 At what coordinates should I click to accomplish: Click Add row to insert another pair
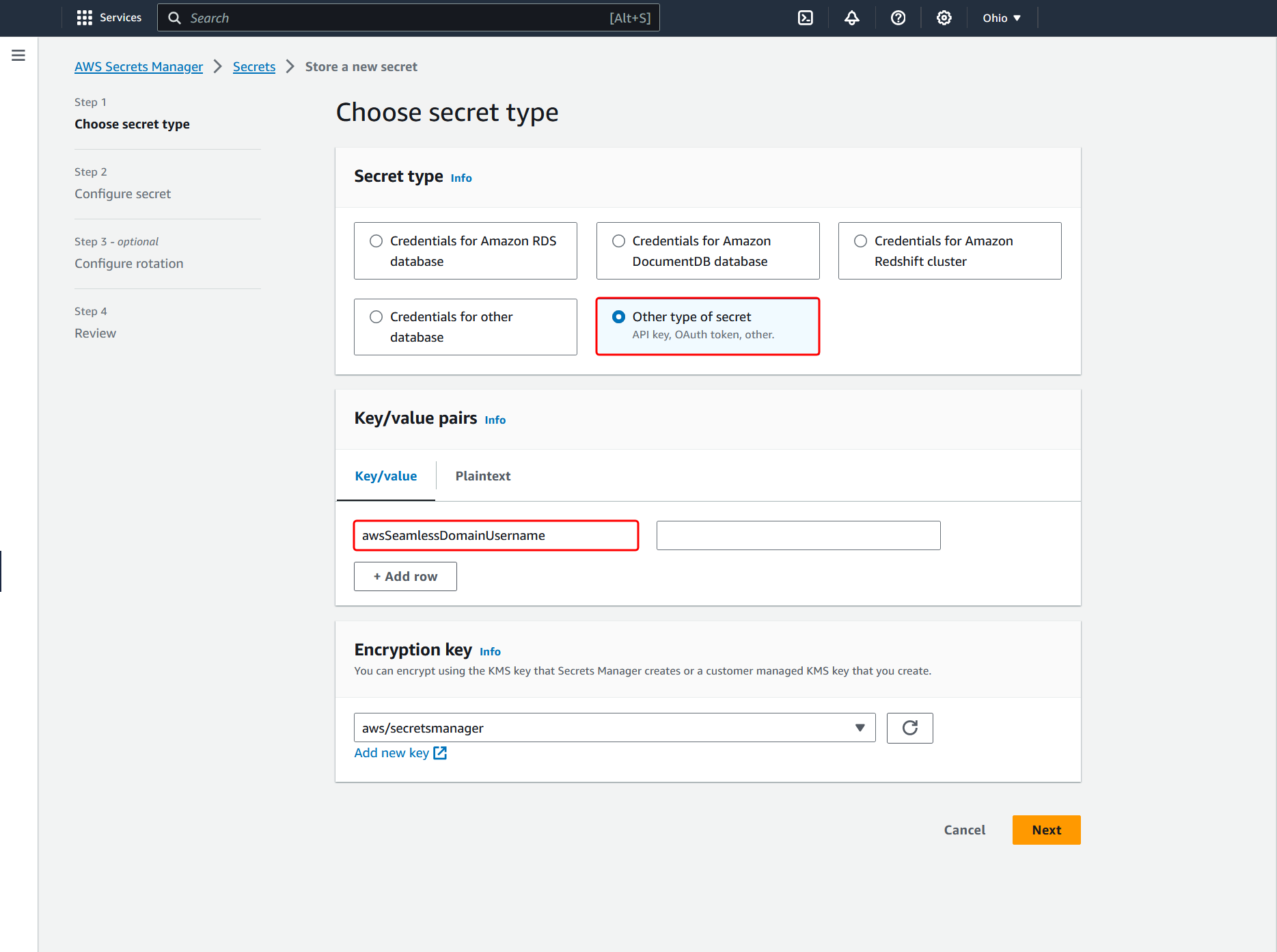[404, 576]
